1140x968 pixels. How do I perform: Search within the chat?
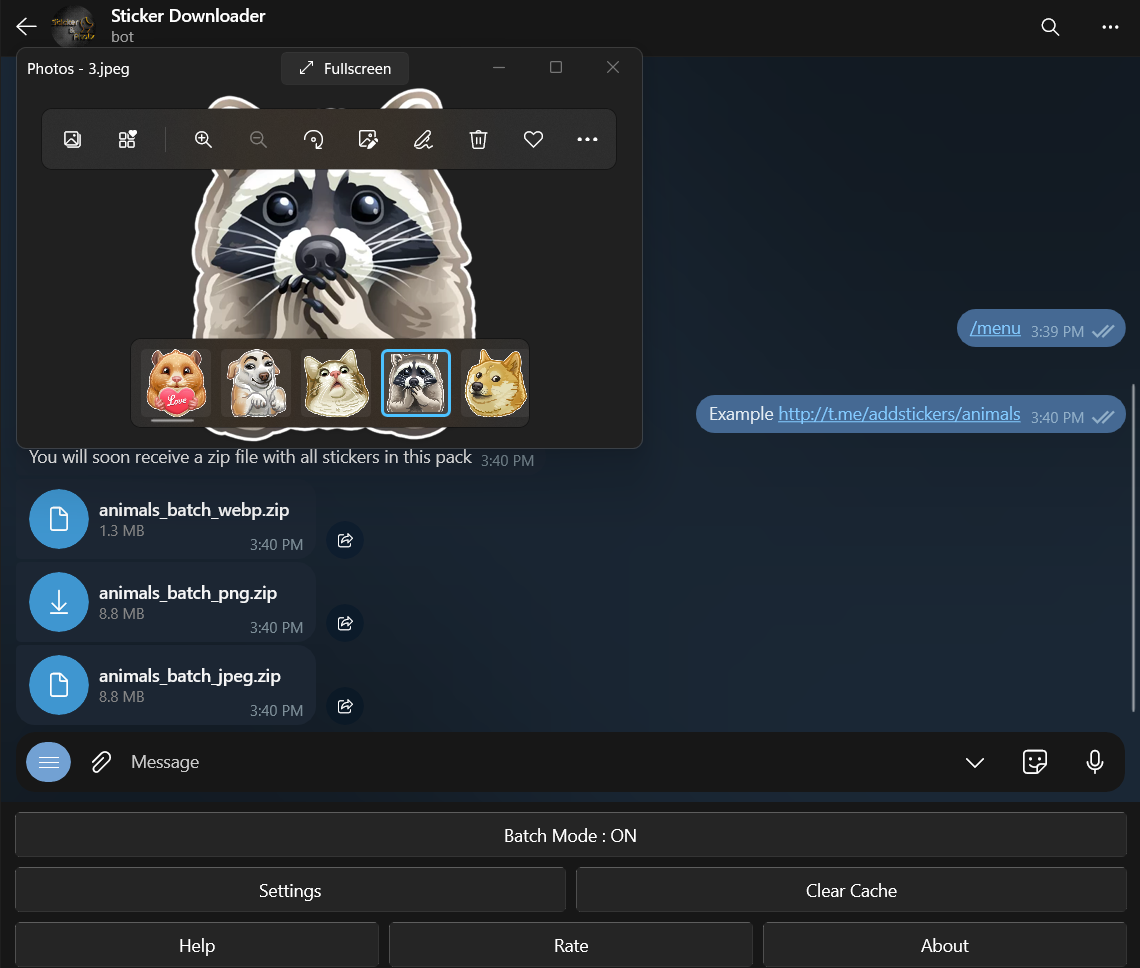[x=1050, y=27]
